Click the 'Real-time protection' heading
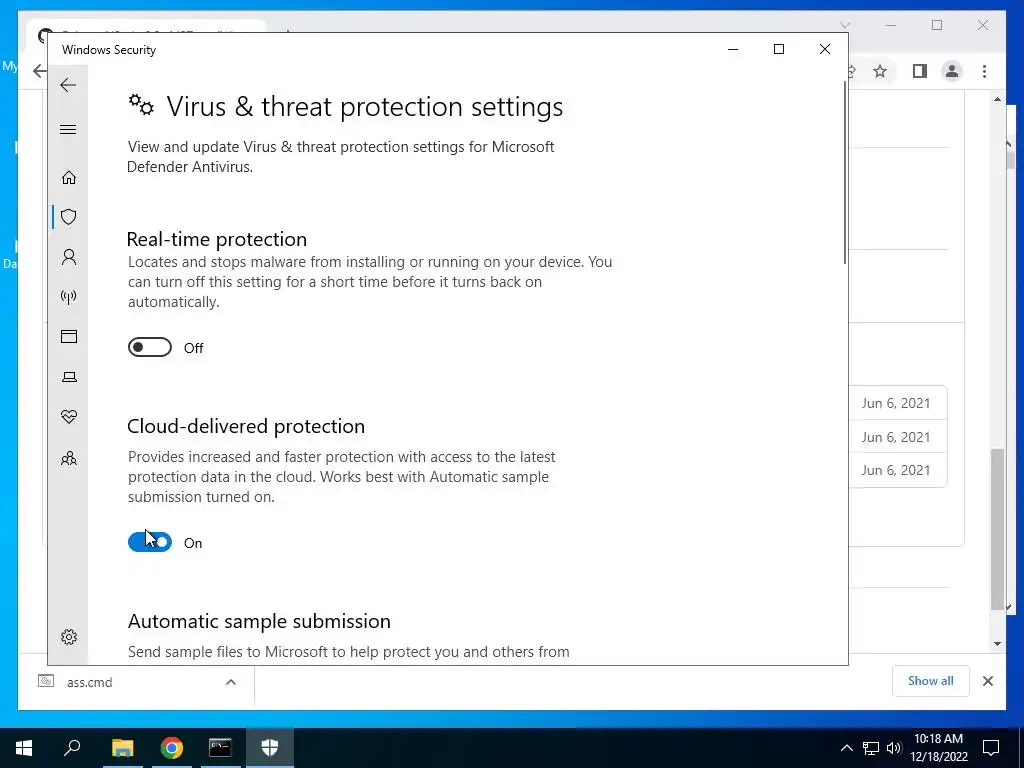1024x768 pixels. (x=217, y=239)
